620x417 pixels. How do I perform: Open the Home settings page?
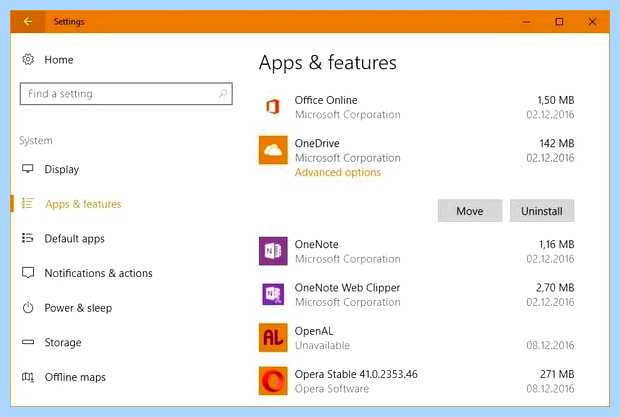click(x=59, y=60)
